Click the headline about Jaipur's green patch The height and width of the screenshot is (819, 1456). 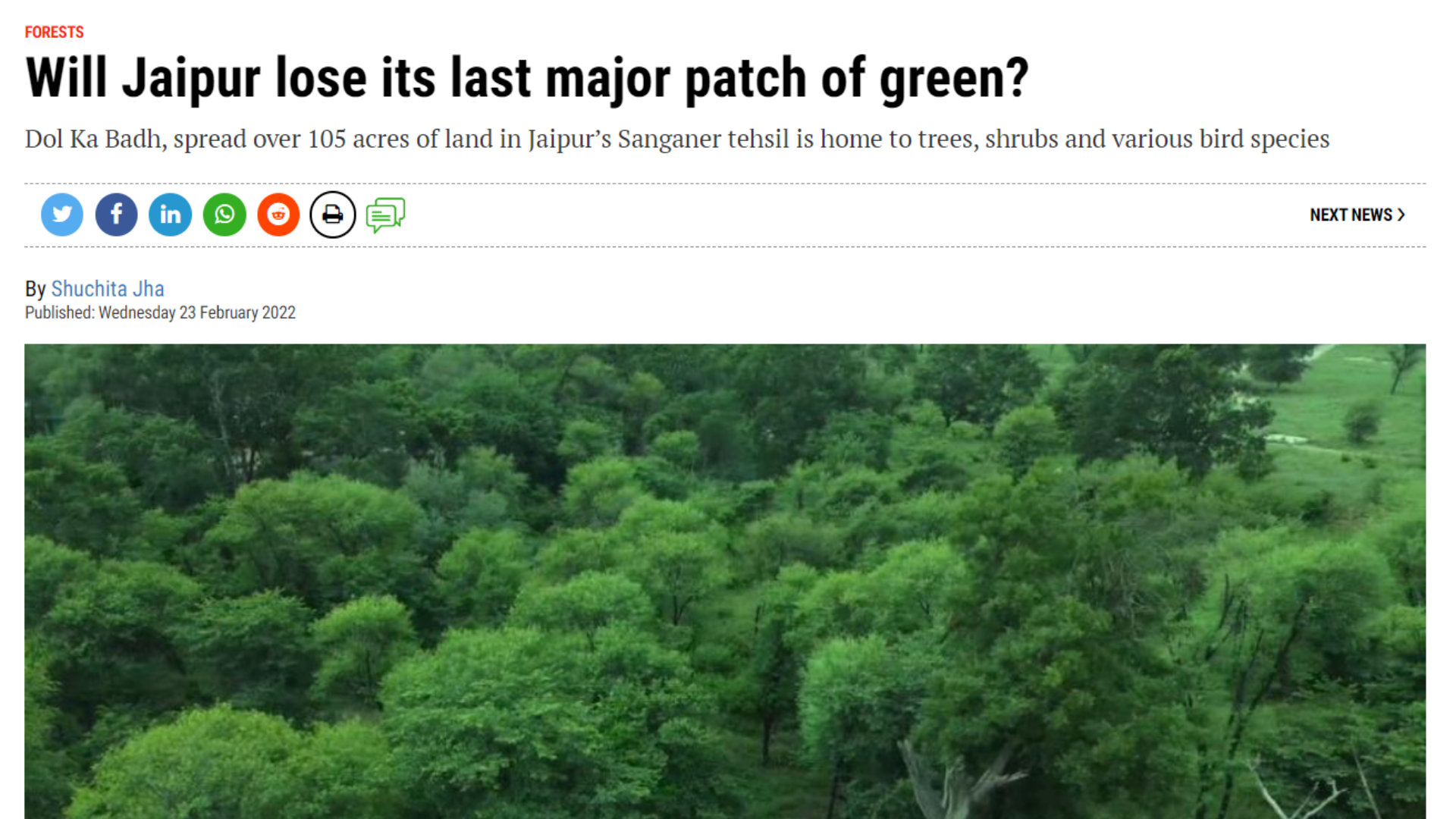click(x=527, y=78)
